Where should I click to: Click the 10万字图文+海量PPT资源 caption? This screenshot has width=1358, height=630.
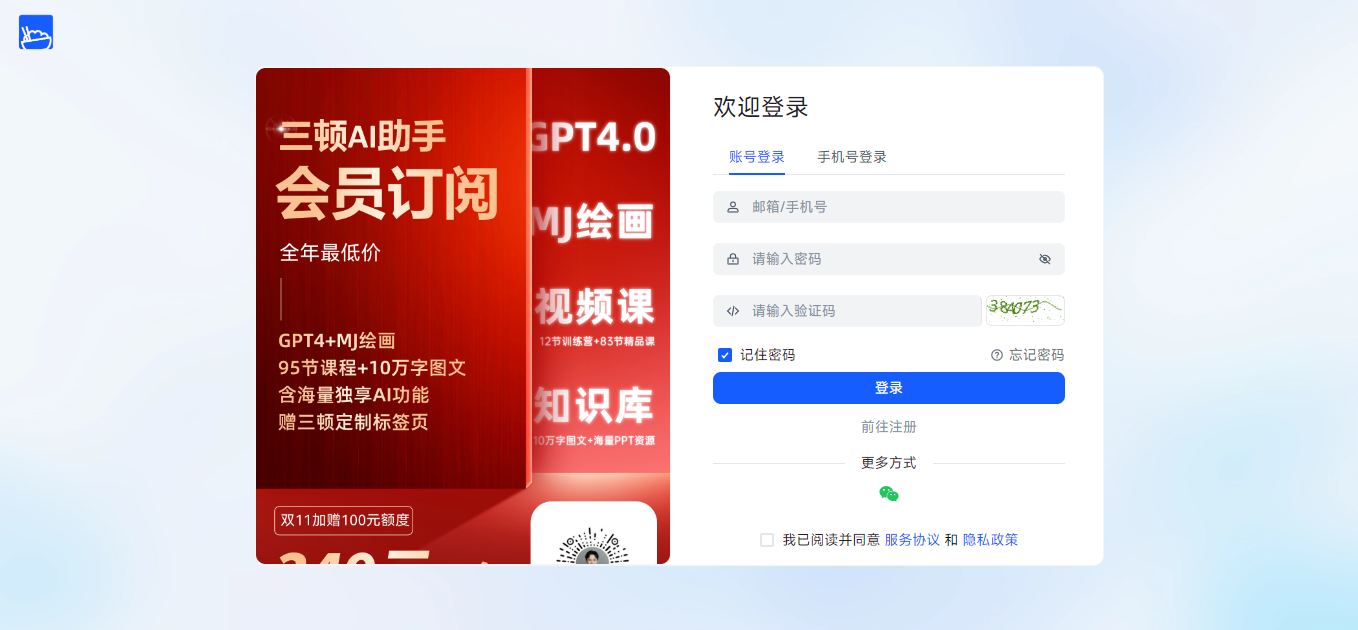[594, 440]
